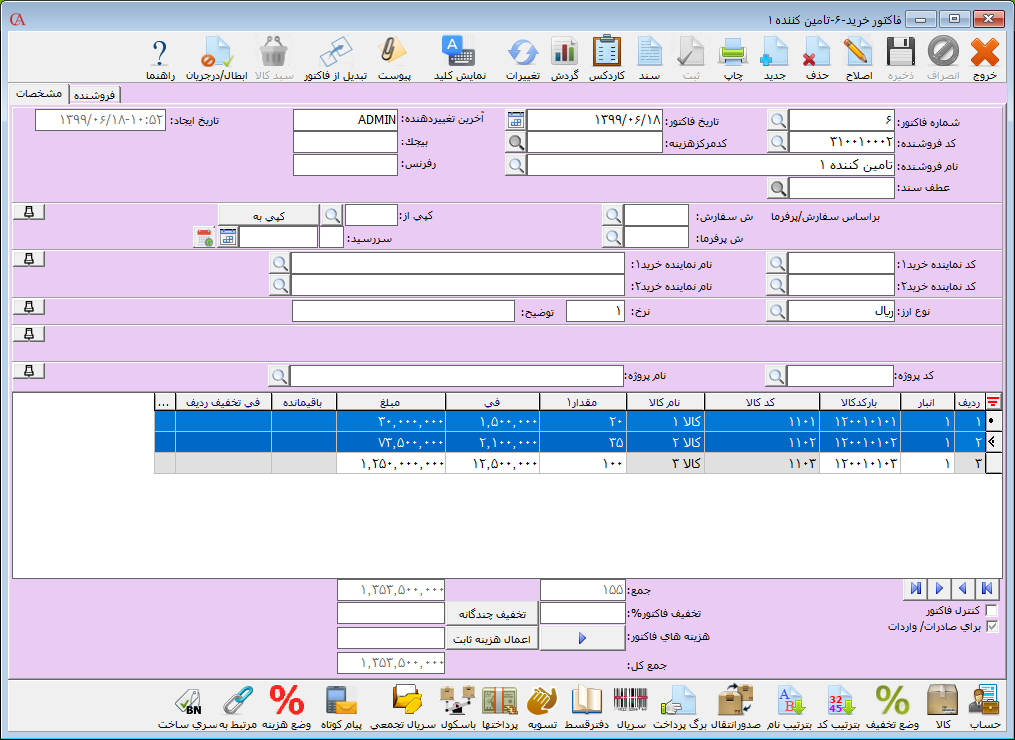Open the currency type (نوع ارز) lookup
The width and height of the screenshot is (1015, 740).
pos(777,311)
